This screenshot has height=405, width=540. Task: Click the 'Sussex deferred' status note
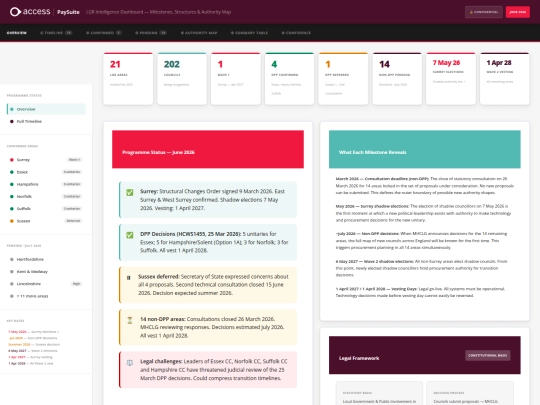[208, 285]
